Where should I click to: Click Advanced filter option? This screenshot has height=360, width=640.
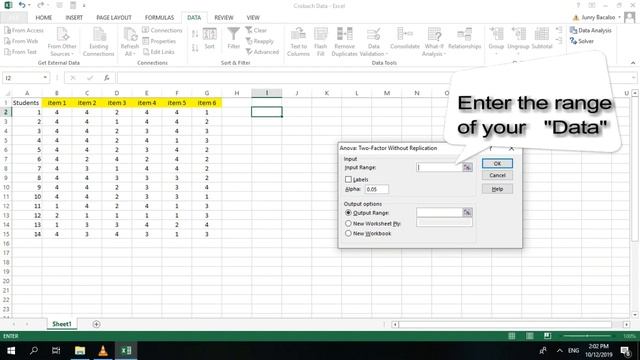(262, 52)
